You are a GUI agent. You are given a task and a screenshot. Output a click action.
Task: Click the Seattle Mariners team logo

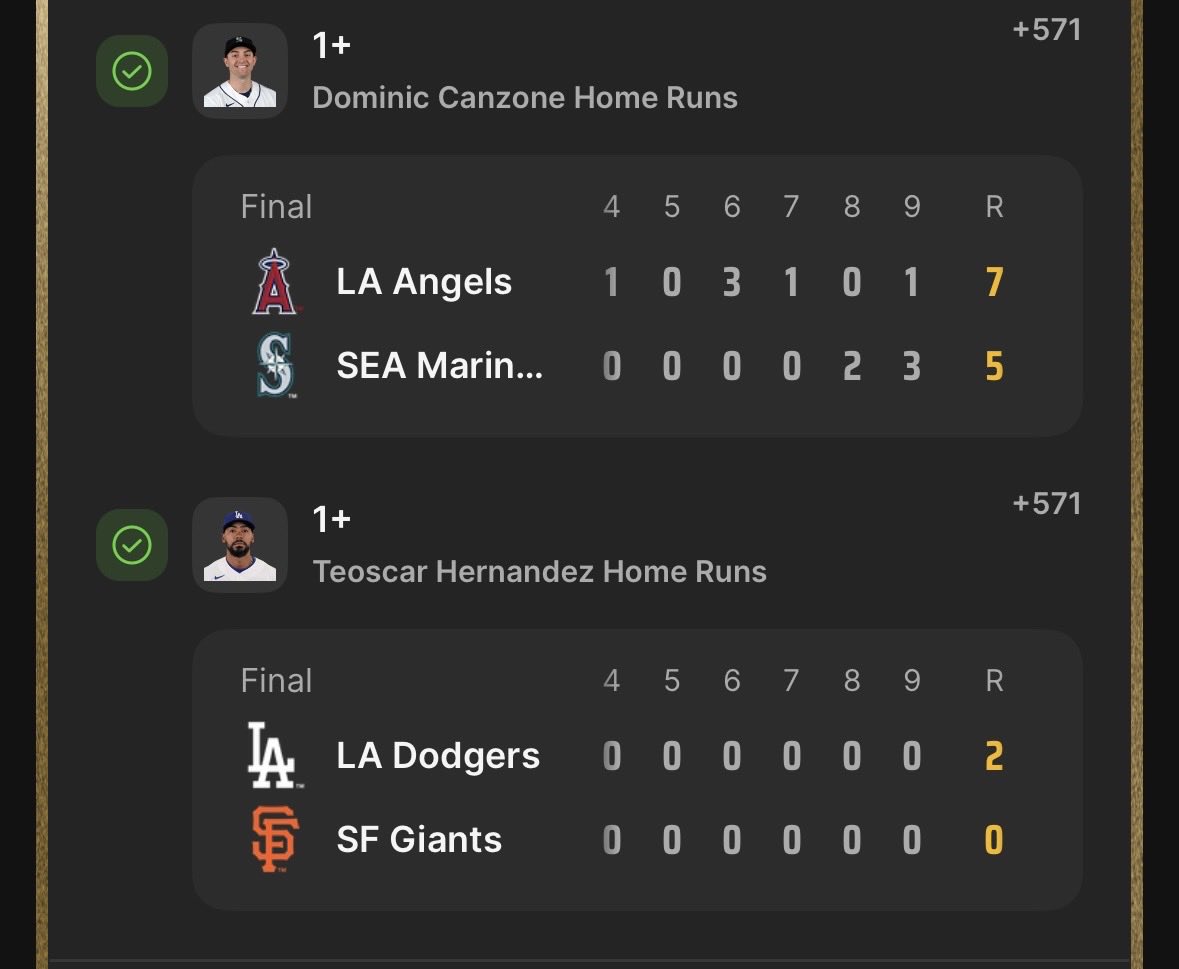[275, 365]
